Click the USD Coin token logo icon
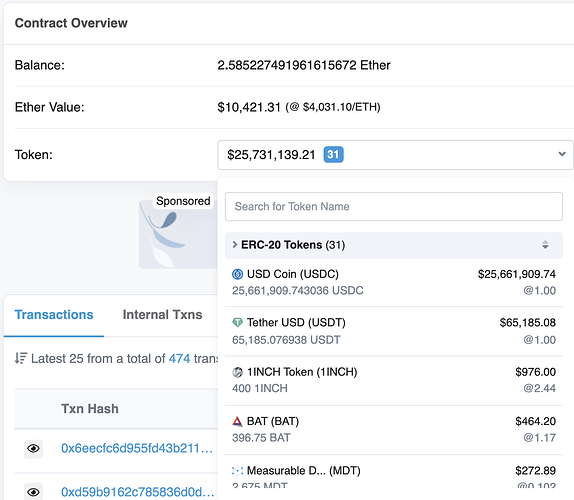574x500 pixels. point(238,274)
